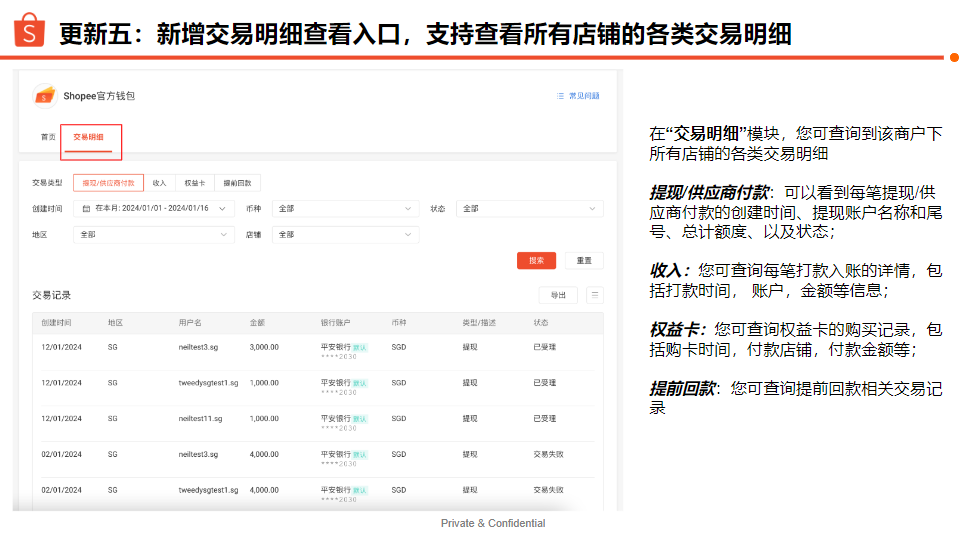Image resolution: width=966 pixels, height=548 pixels.
Task: Click the orange 搜索 button
Action: [537, 260]
